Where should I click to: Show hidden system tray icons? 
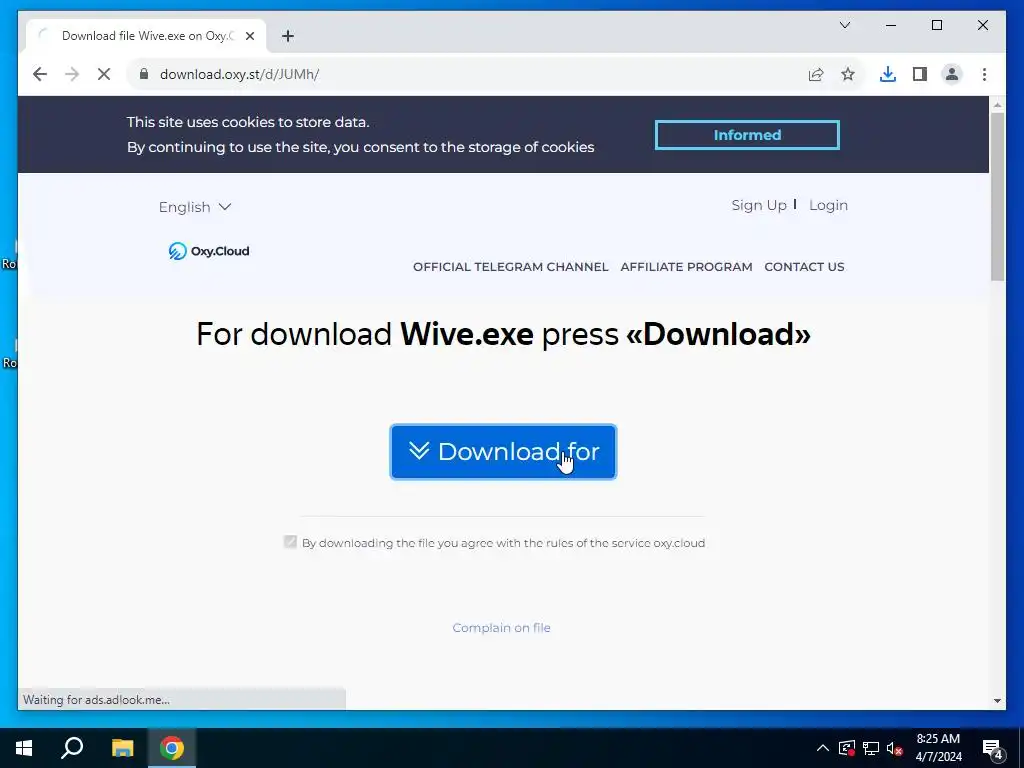pyautogui.click(x=823, y=748)
